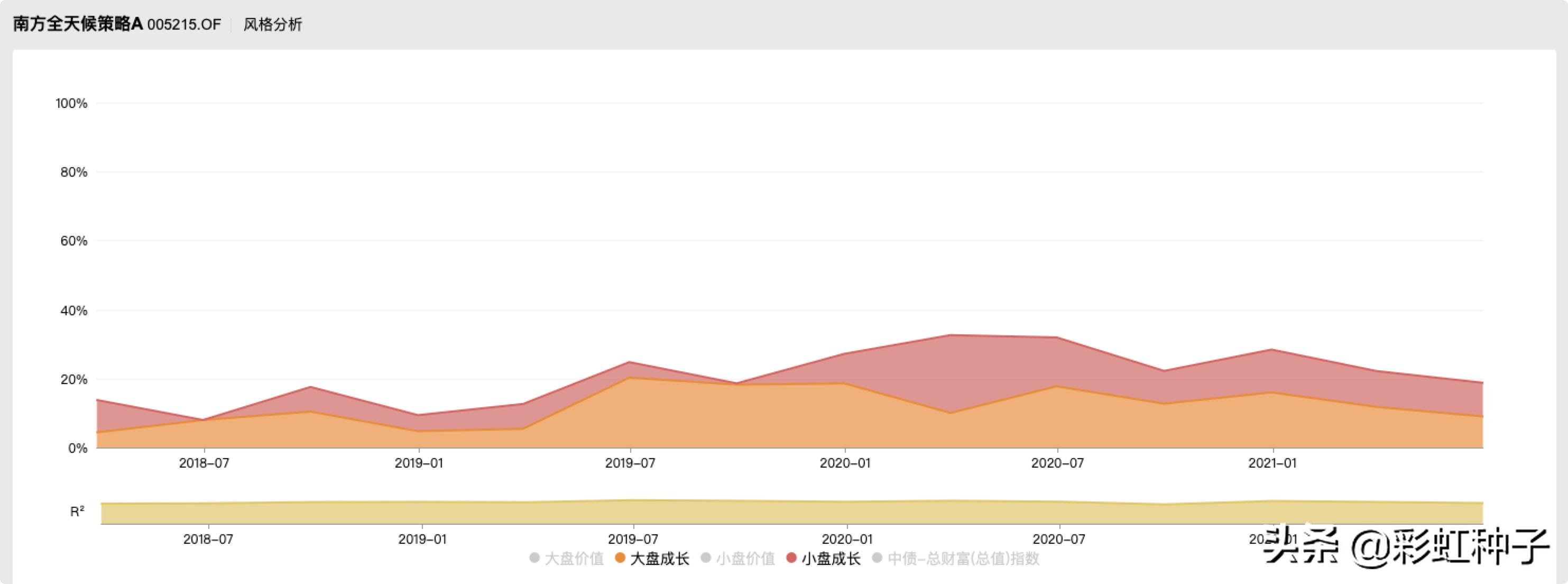Click the R² axis label
The height and width of the screenshot is (584, 1568).
point(77,512)
